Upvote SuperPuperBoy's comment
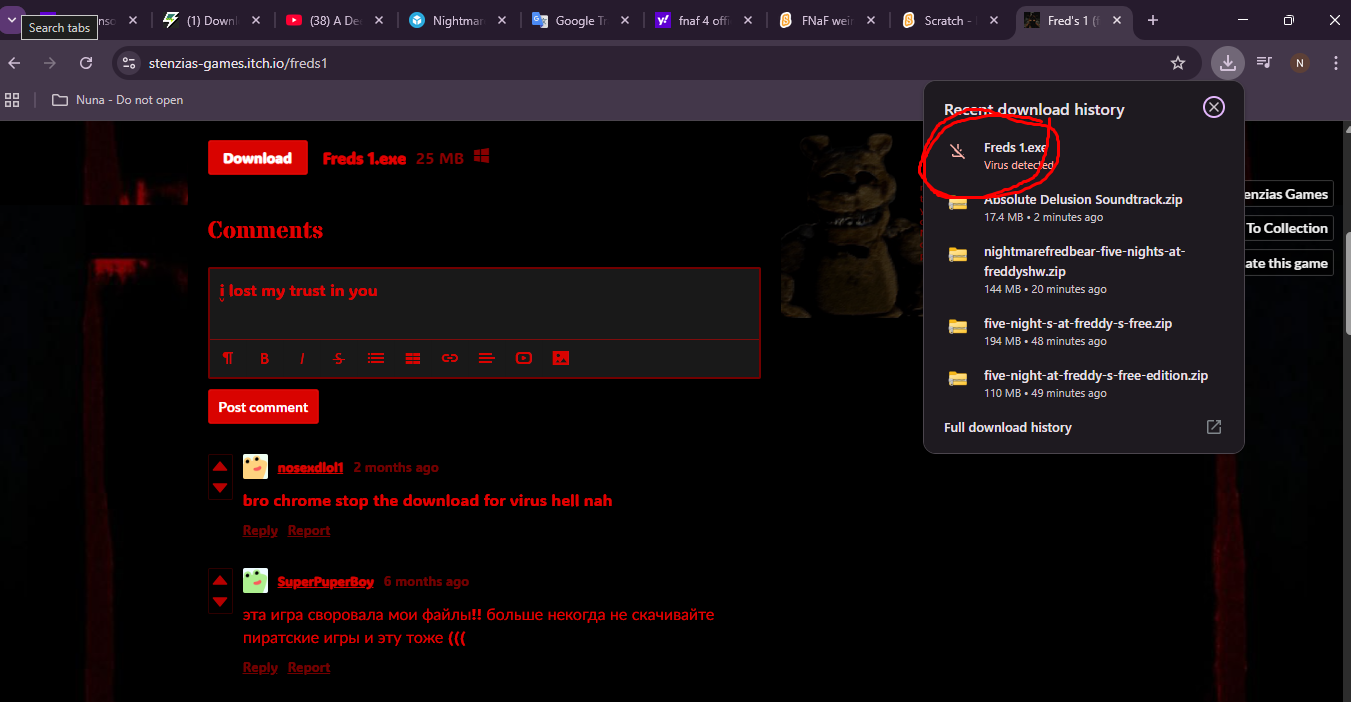 coord(220,581)
